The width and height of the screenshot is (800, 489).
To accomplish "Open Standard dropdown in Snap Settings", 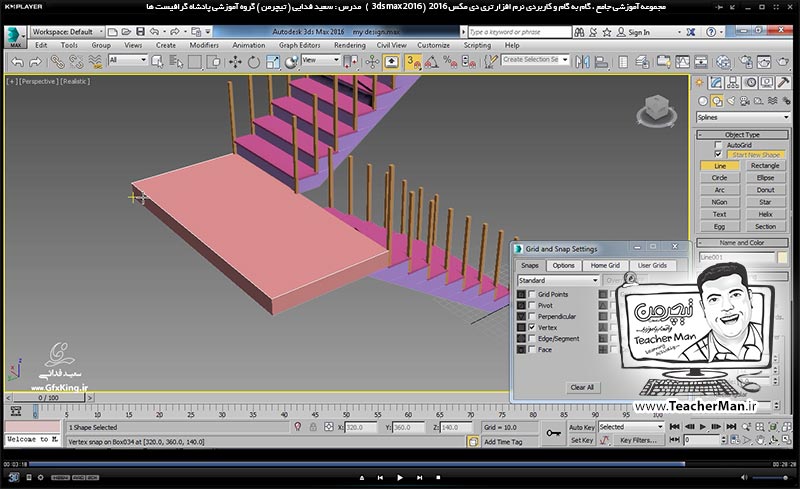I will [558, 280].
